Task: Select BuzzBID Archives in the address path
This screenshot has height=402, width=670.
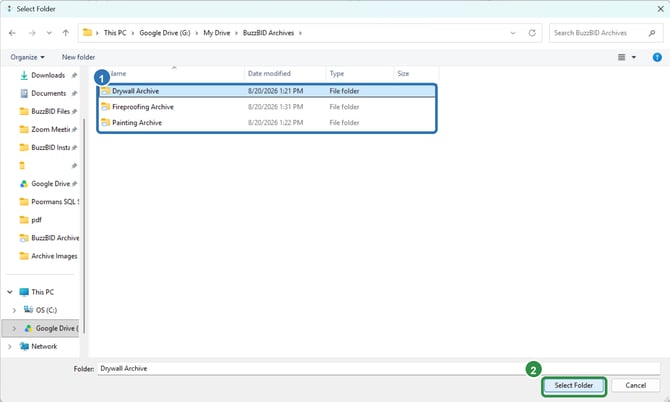Action: coord(268,33)
